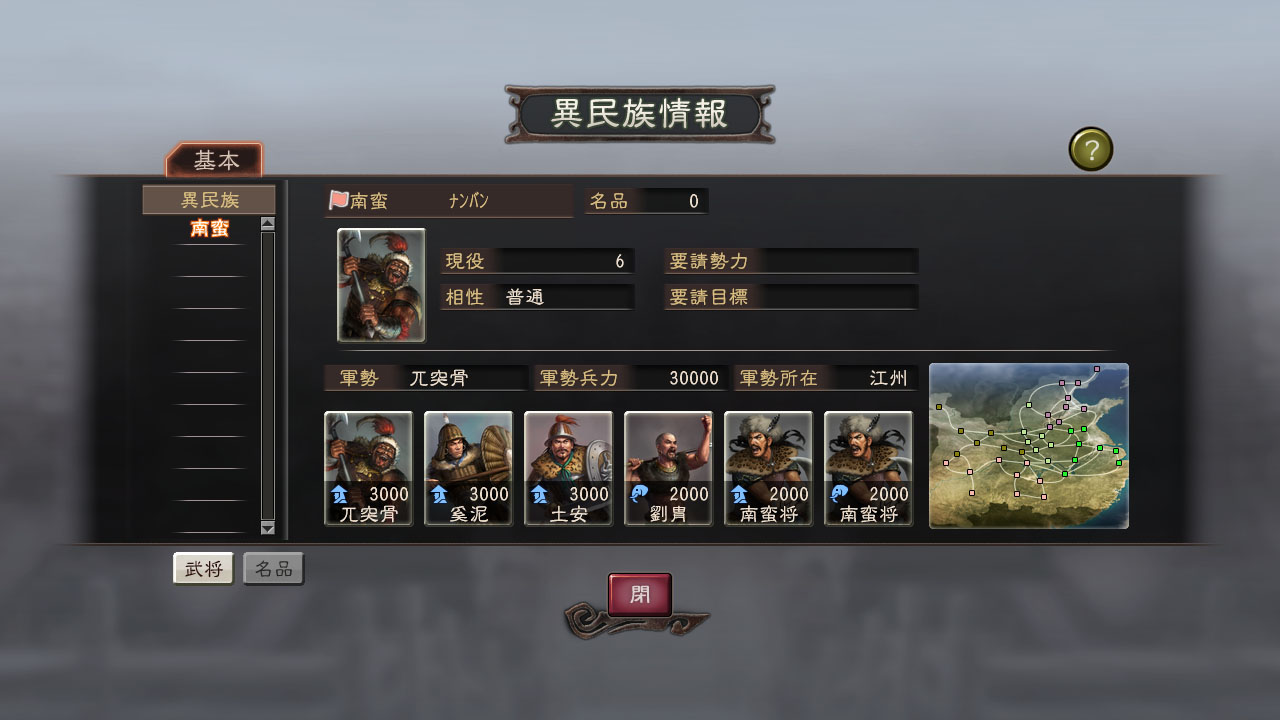Open the China minimap
Viewport: 1280px width, 720px height.
[1029, 446]
